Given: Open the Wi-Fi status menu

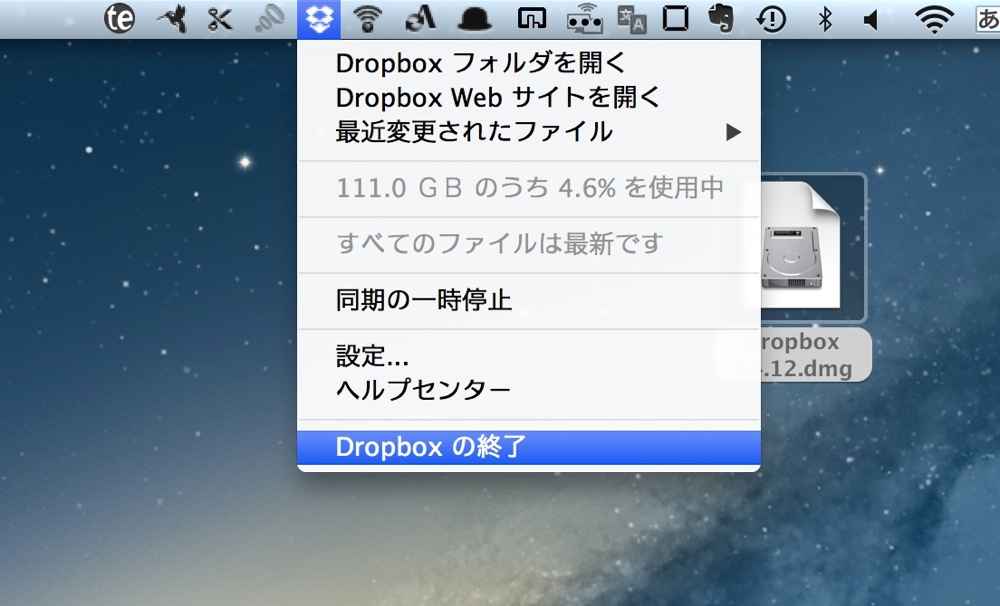Looking at the screenshot, I should (x=934, y=19).
